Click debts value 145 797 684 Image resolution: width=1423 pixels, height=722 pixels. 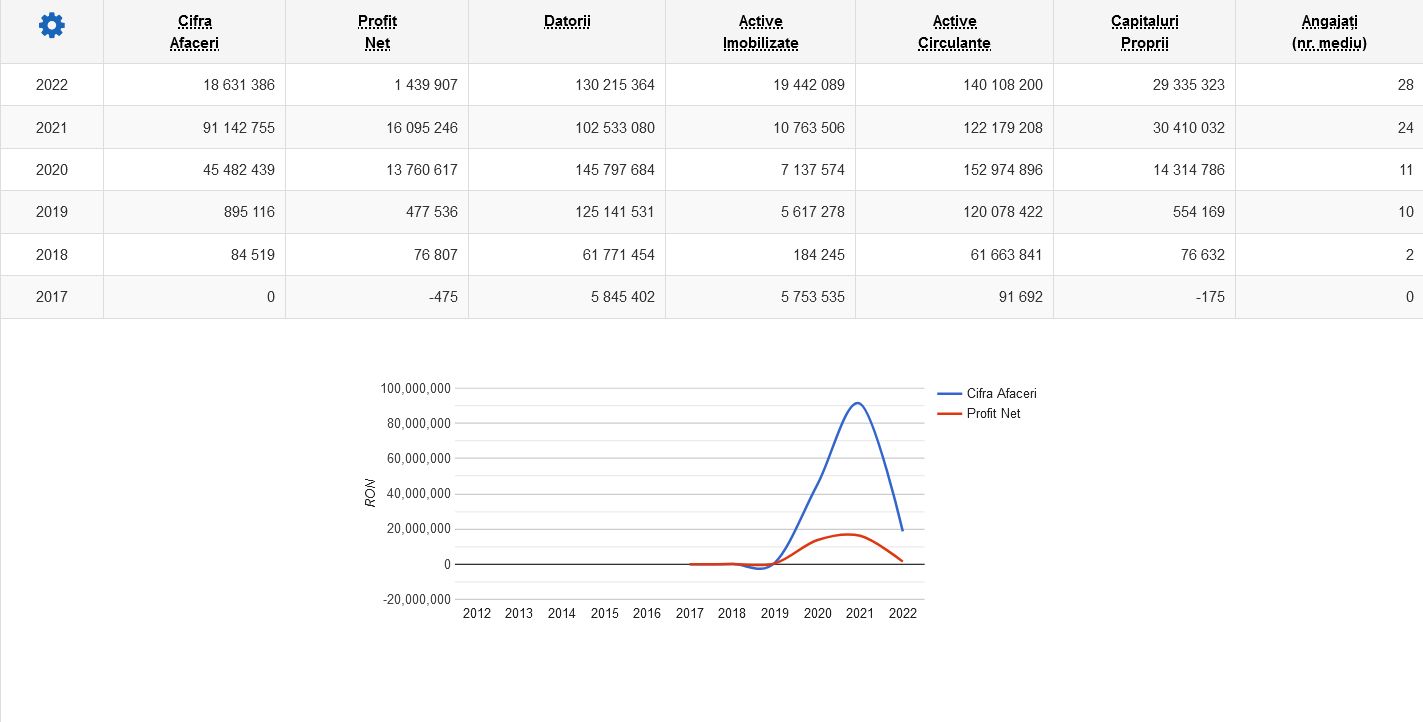pyautogui.click(x=615, y=170)
